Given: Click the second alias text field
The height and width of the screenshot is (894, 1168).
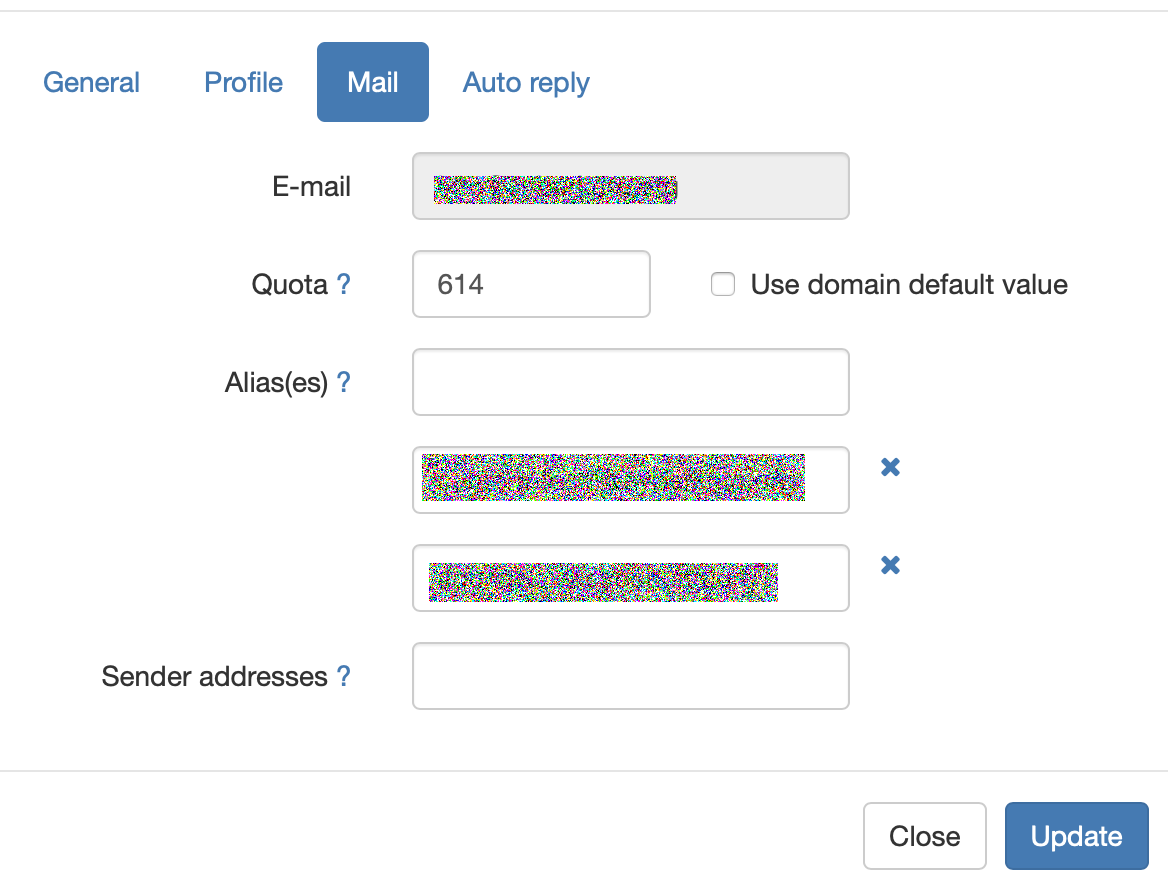Looking at the screenshot, I should 630,578.
